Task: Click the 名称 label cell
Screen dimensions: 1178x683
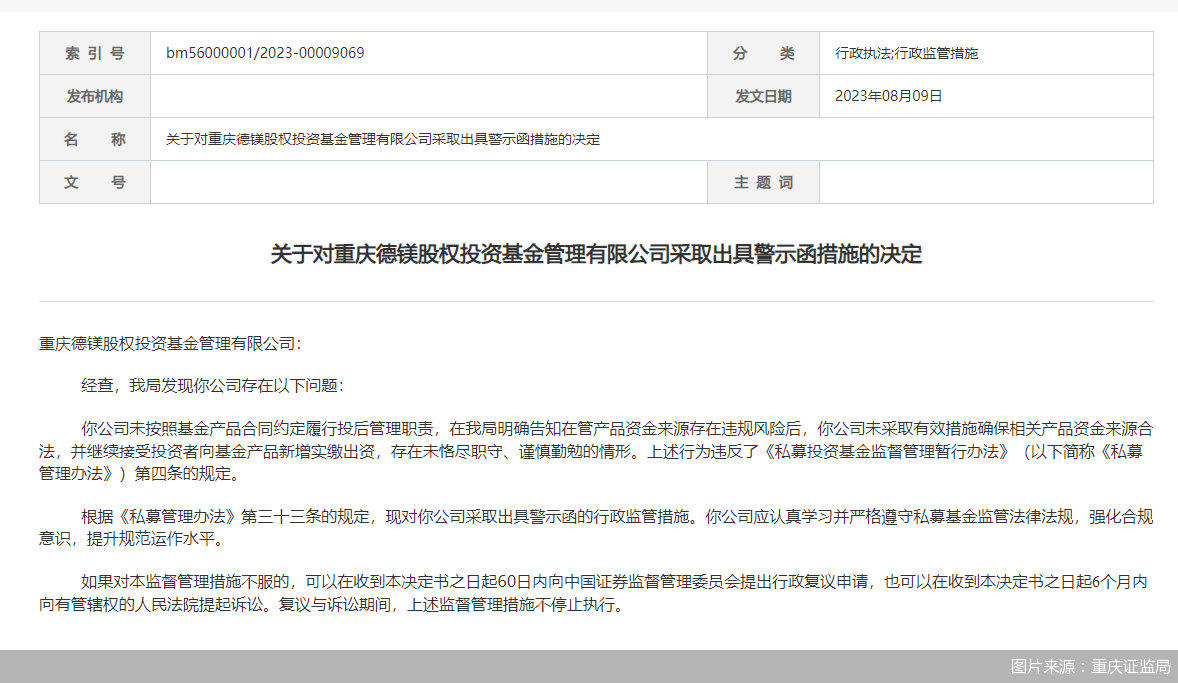Action: click(94, 139)
